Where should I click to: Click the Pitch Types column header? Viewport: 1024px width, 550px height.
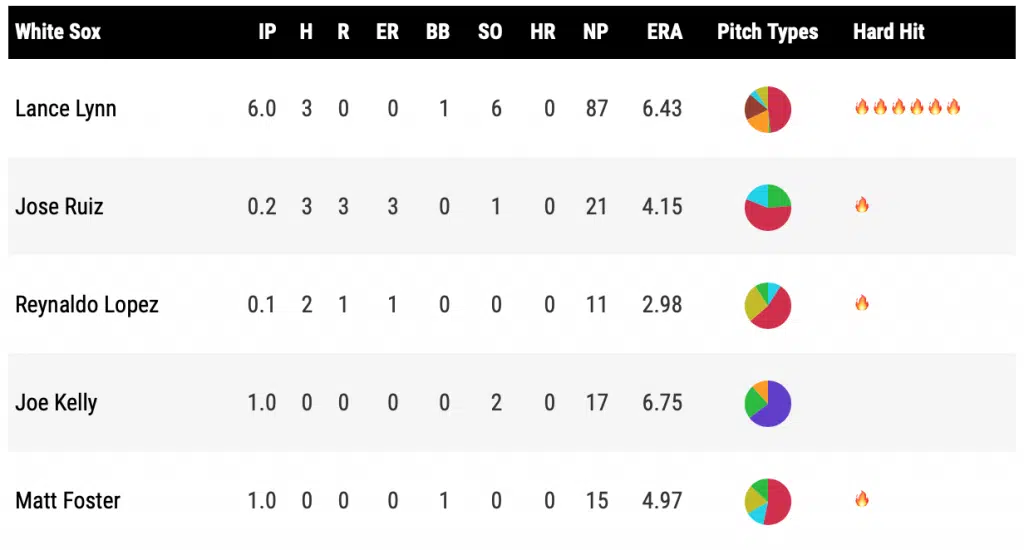pyautogui.click(x=767, y=32)
